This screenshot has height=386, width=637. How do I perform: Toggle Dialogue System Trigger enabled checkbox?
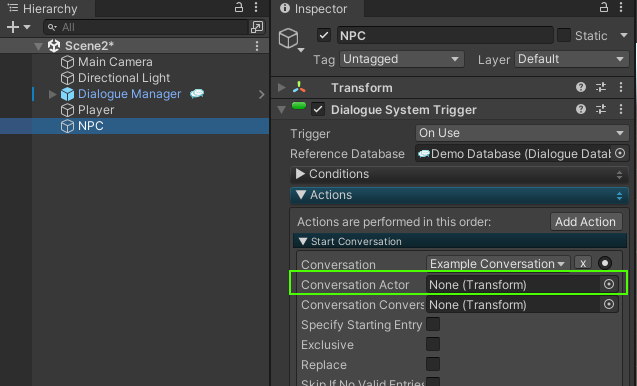pos(318,109)
